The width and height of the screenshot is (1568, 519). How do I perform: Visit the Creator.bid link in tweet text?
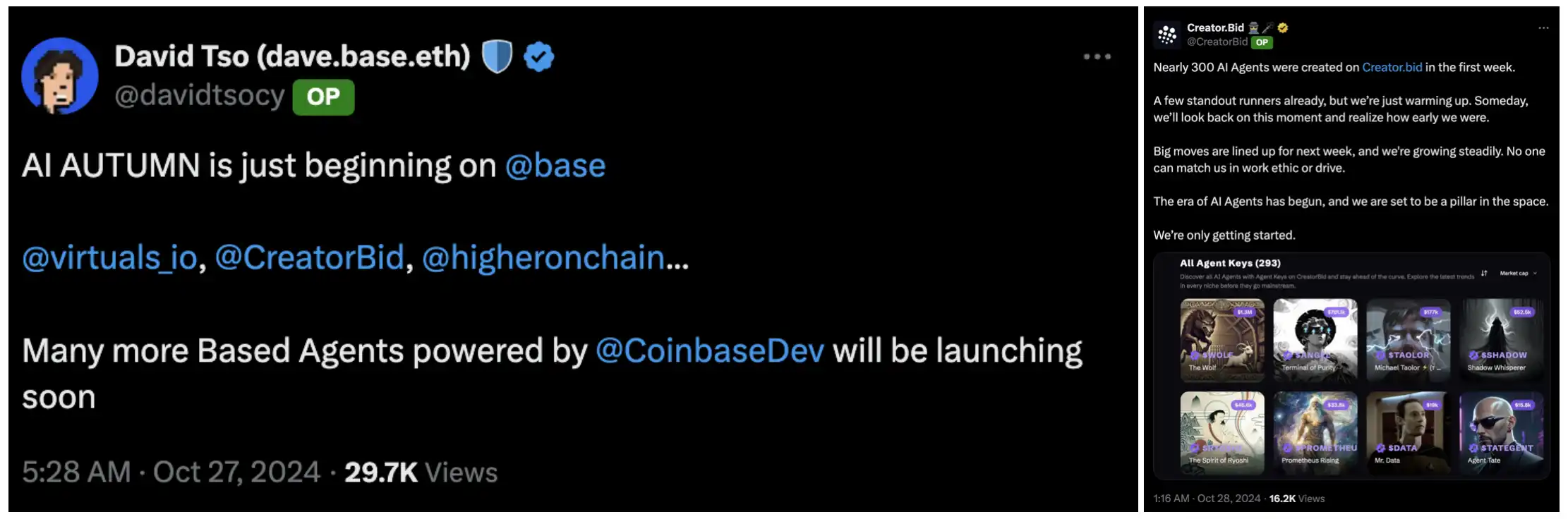point(1392,68)
